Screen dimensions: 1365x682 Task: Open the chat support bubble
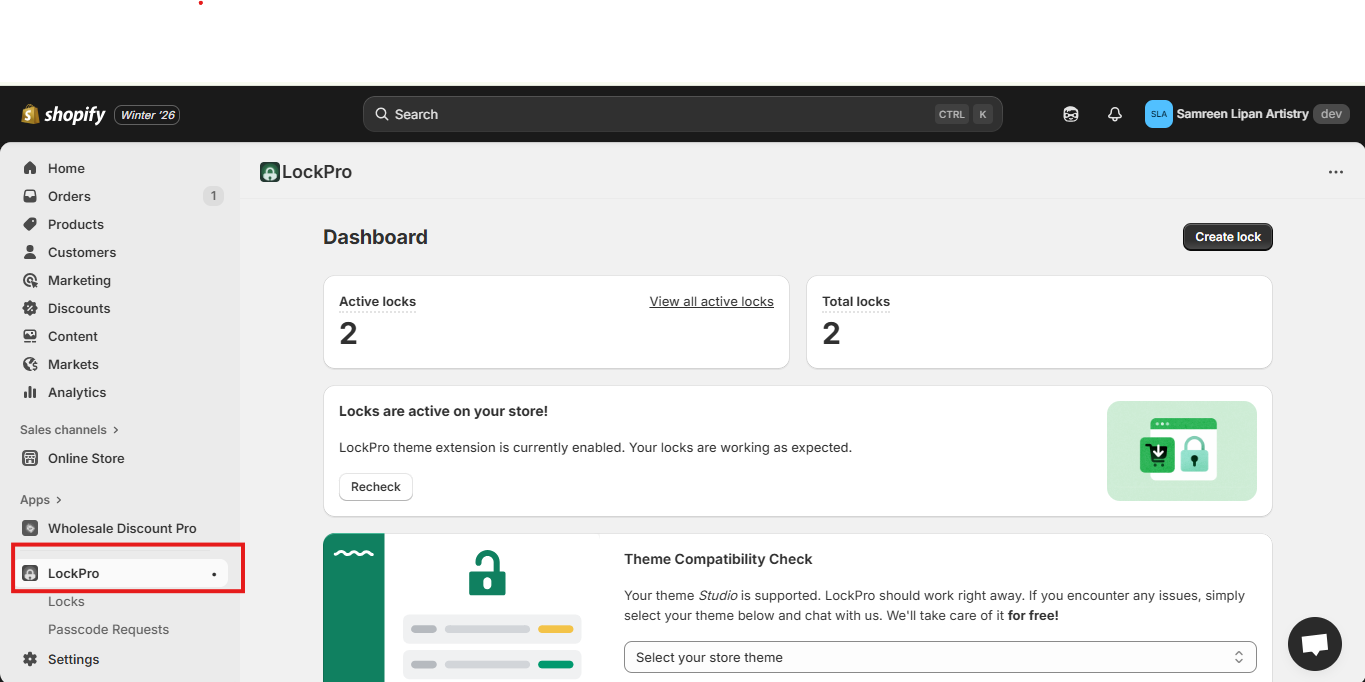(1314, 644)
